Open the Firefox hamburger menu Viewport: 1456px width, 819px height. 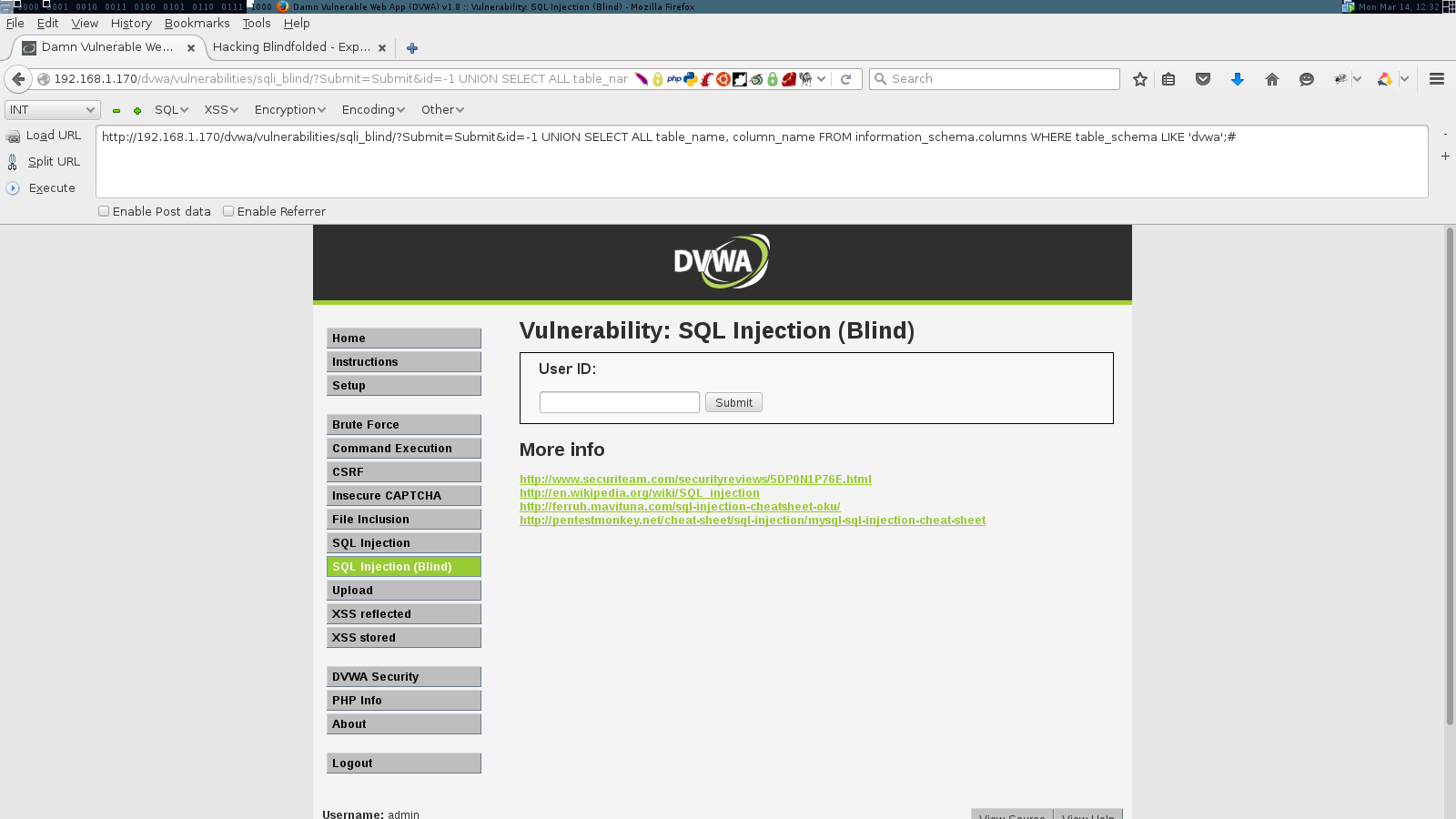[x=1437, y=79]
